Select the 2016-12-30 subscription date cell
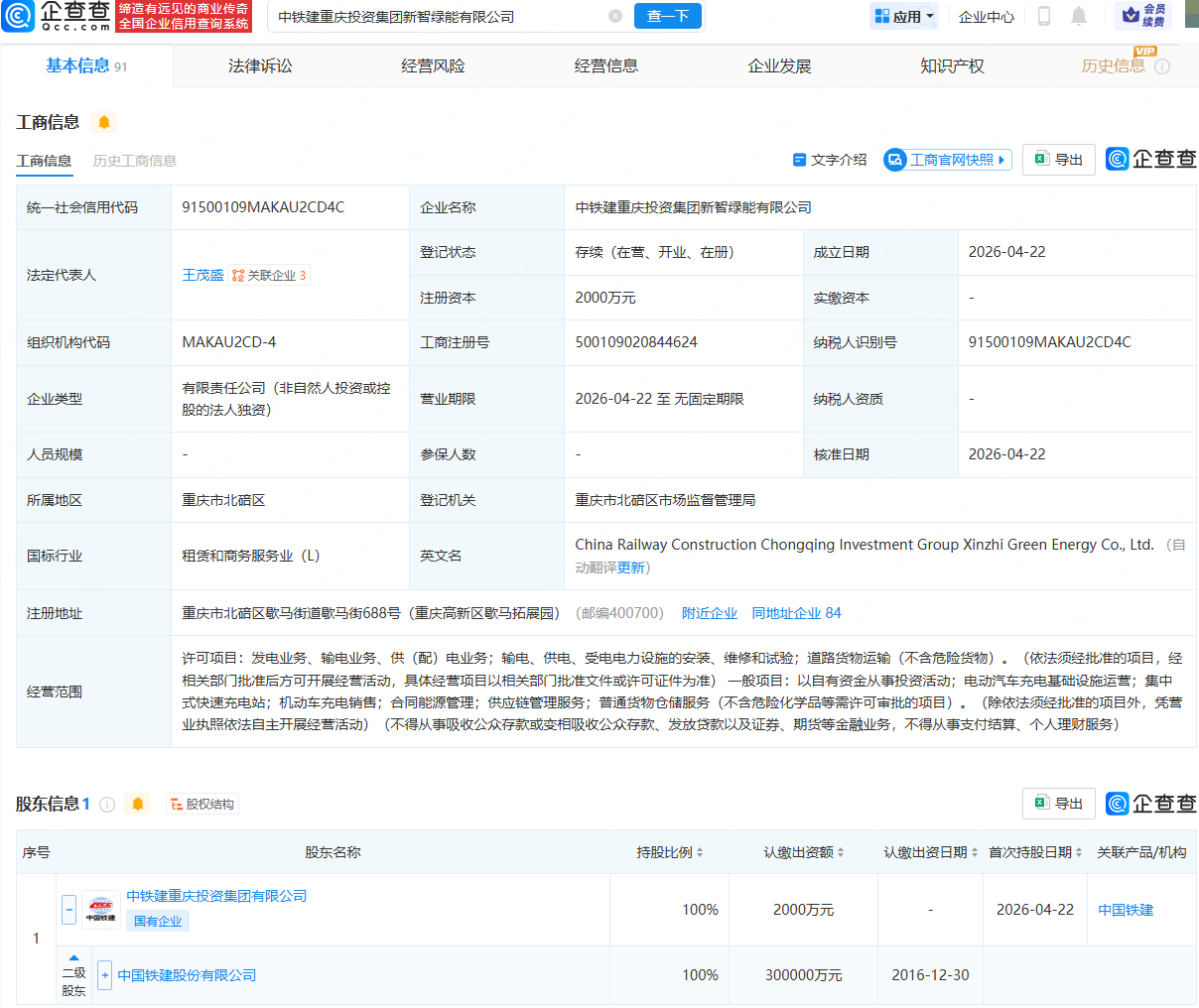Viewport: 1199px width, 1008px height. (x=930, y=975)
